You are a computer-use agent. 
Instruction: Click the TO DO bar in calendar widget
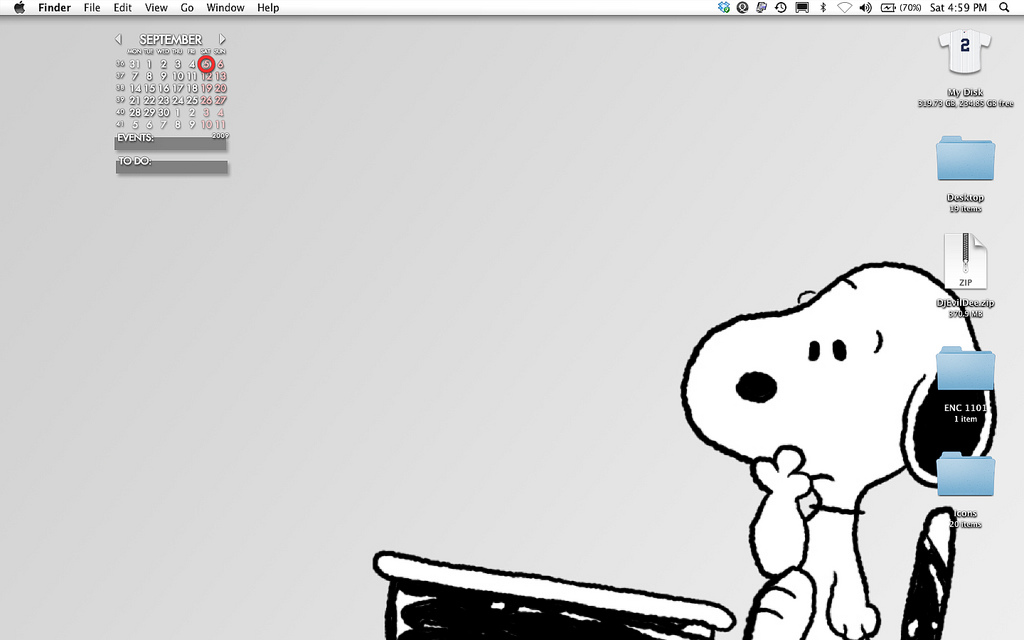[172, 165]
